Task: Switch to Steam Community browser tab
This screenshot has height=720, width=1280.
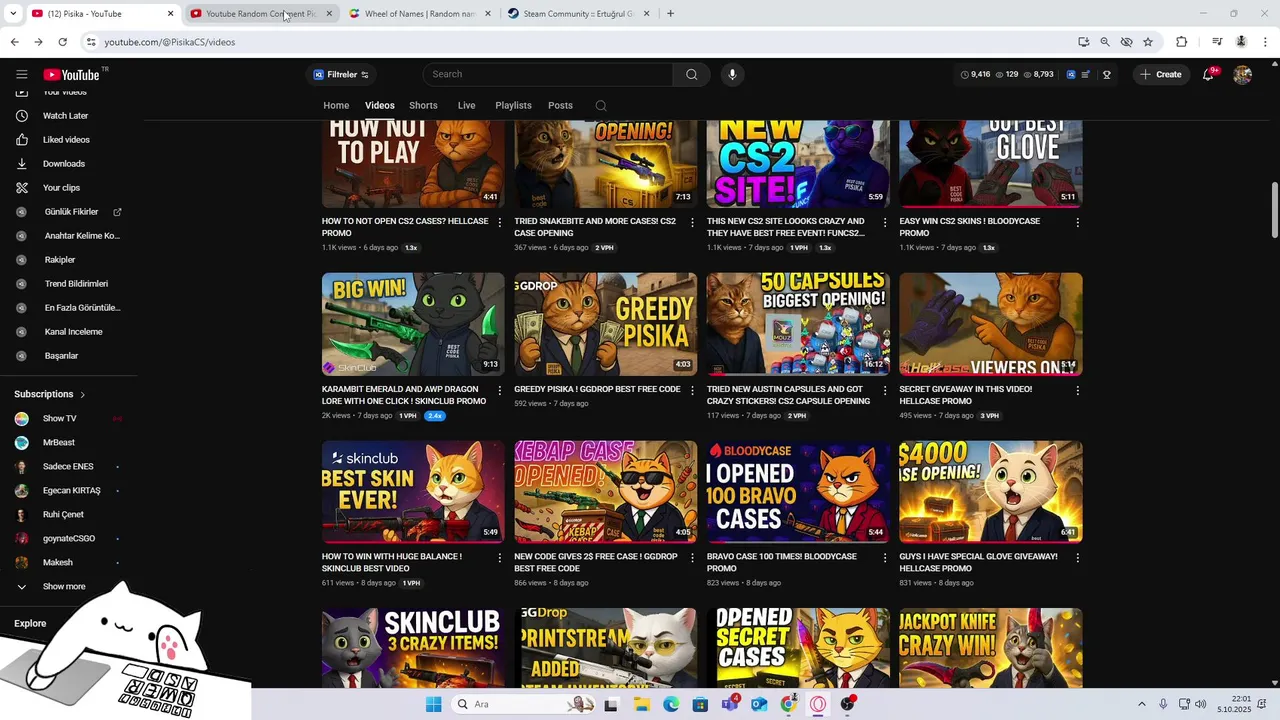Action: point(579,14)
